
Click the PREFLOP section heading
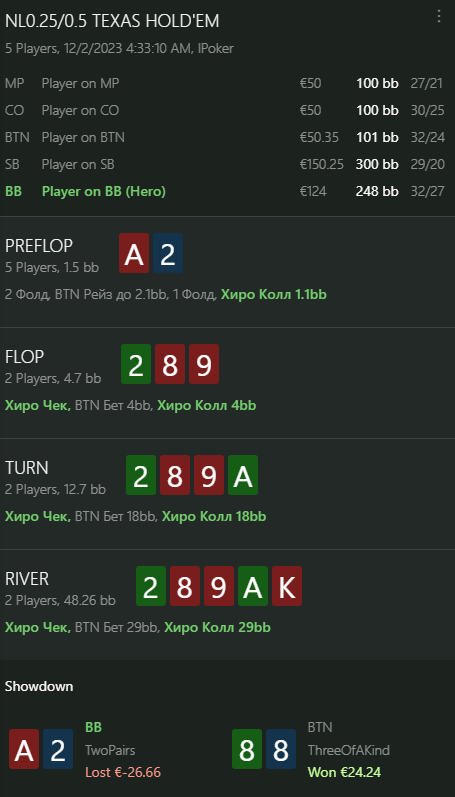click(39, 246)
